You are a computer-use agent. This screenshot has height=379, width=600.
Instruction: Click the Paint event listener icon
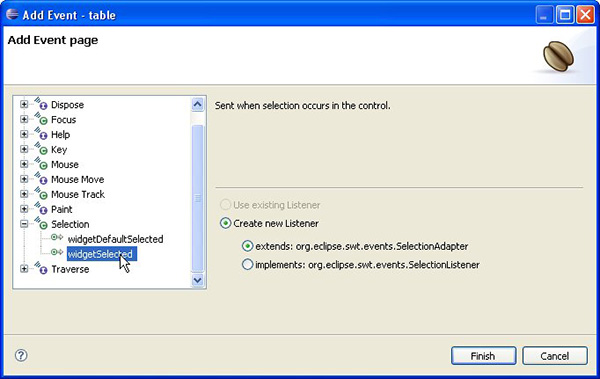tap(41, 208)
